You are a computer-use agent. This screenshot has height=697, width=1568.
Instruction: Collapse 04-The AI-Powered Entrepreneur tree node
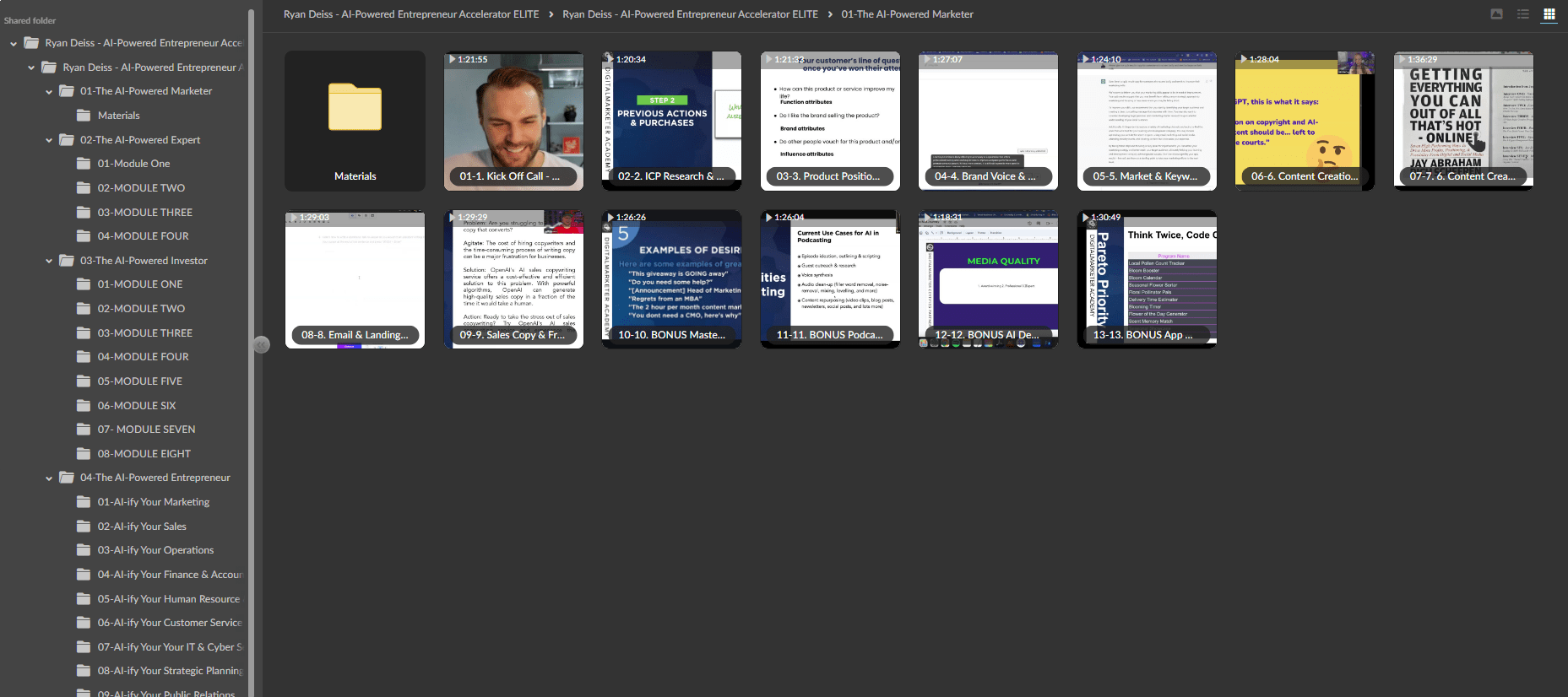coord(49,478)
